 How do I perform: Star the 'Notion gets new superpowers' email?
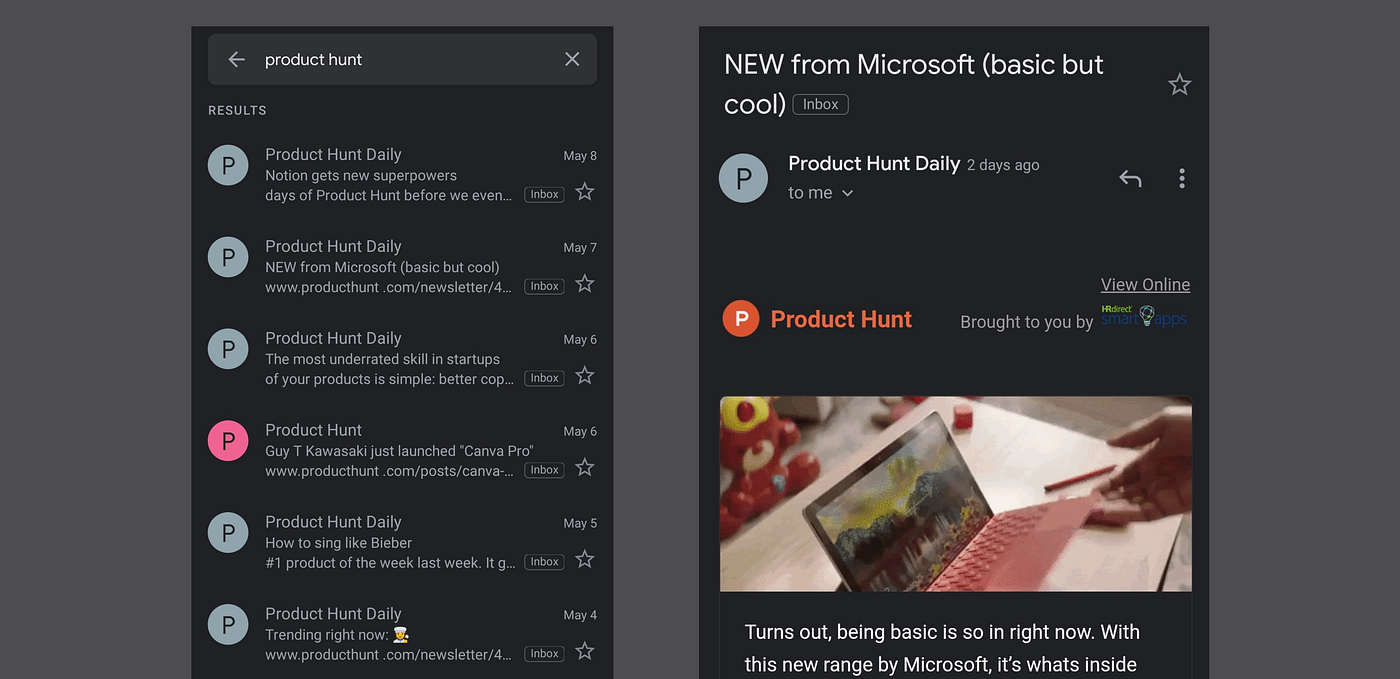click(x=585, y=192)
